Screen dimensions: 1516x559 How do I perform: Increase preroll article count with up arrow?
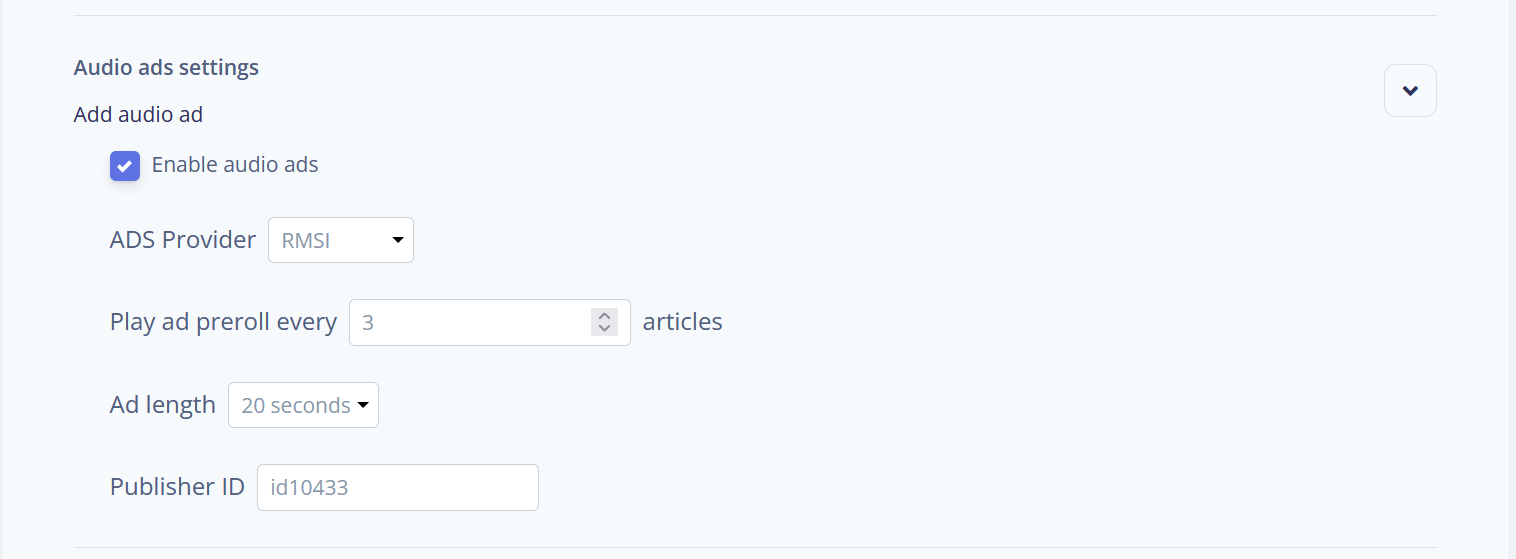pyautogui.click(x=604, y=316)
